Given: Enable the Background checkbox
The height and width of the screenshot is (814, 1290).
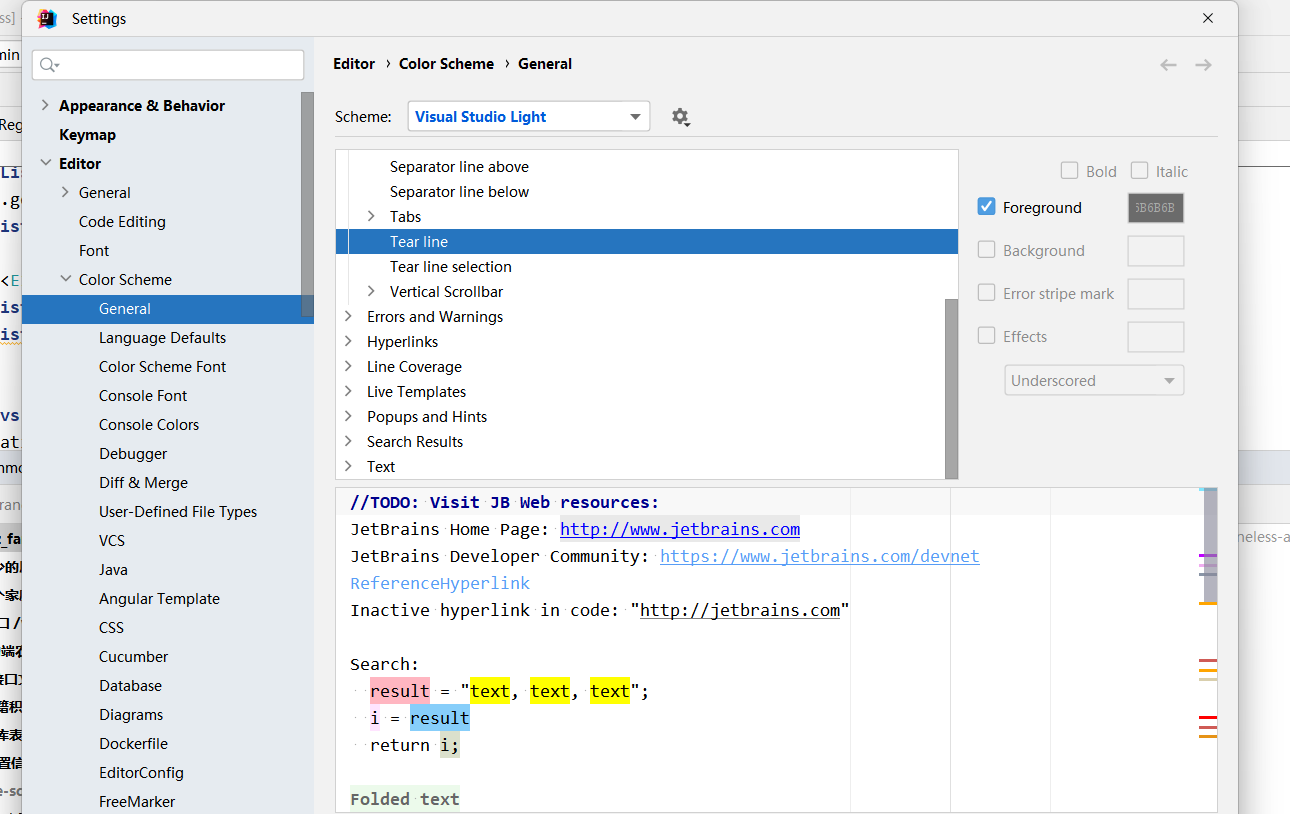Looking at the screenshot, I should (986, 250).
